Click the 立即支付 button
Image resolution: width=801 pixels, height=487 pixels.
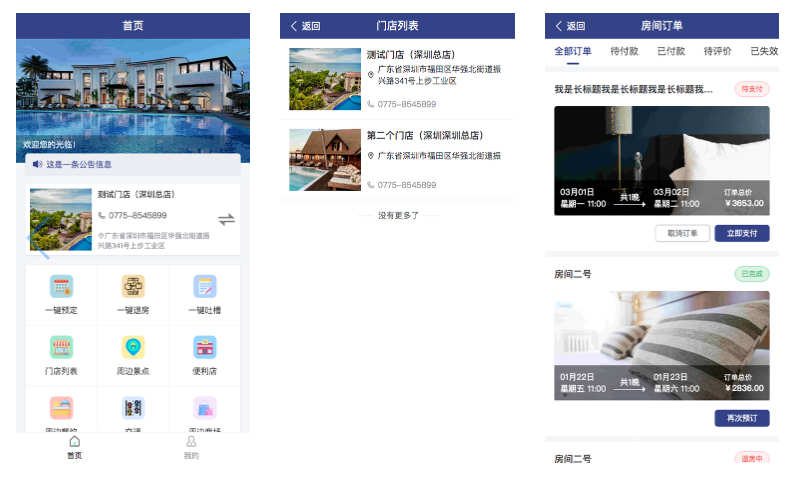pos(742,233)
